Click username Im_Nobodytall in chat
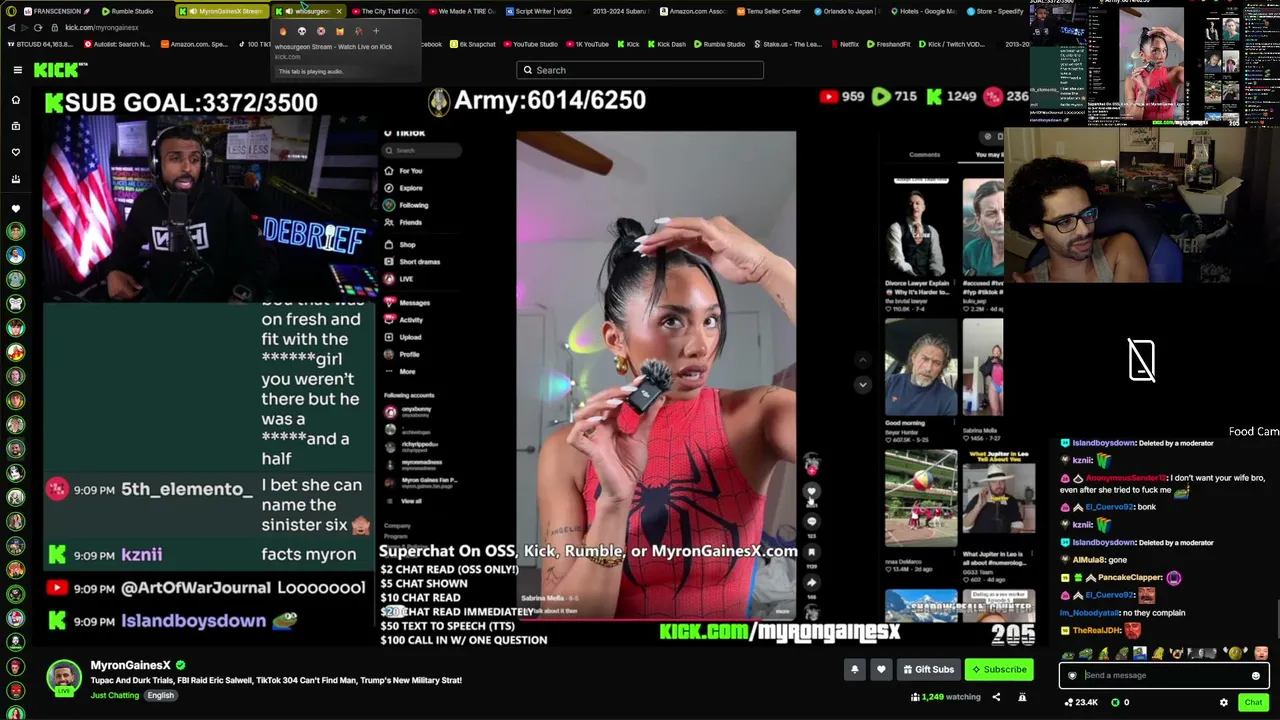 (1089, 613)
